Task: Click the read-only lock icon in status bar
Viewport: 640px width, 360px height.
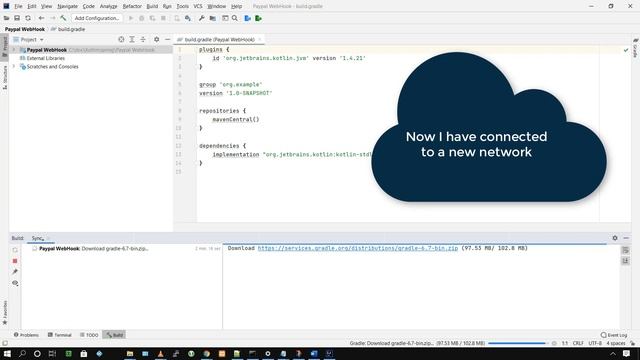Action: [633, 343]
